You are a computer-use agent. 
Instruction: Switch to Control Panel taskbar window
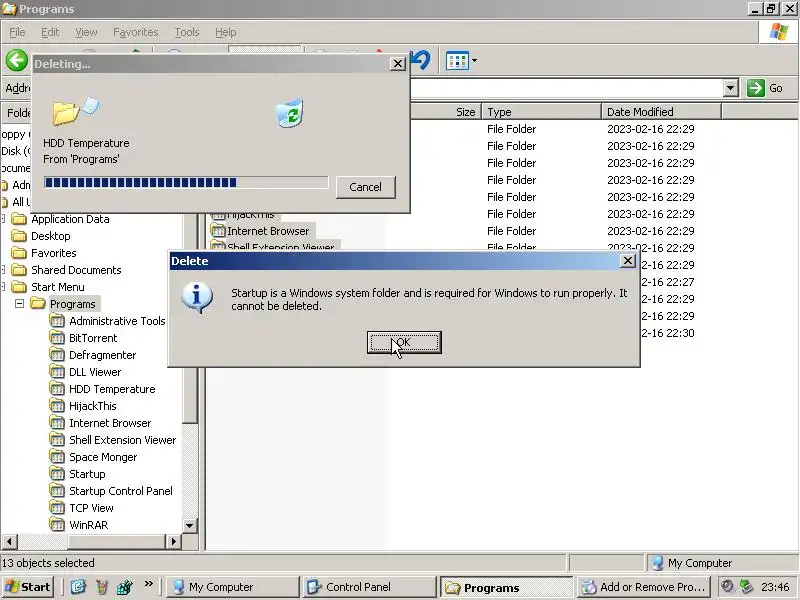[369, 587]
